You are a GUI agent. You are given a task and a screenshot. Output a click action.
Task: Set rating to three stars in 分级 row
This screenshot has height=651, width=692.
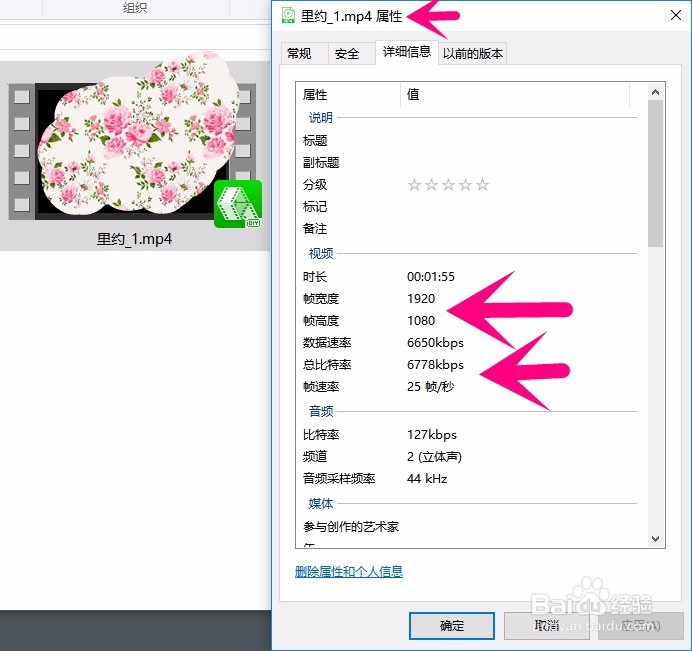tap(448, 184)
